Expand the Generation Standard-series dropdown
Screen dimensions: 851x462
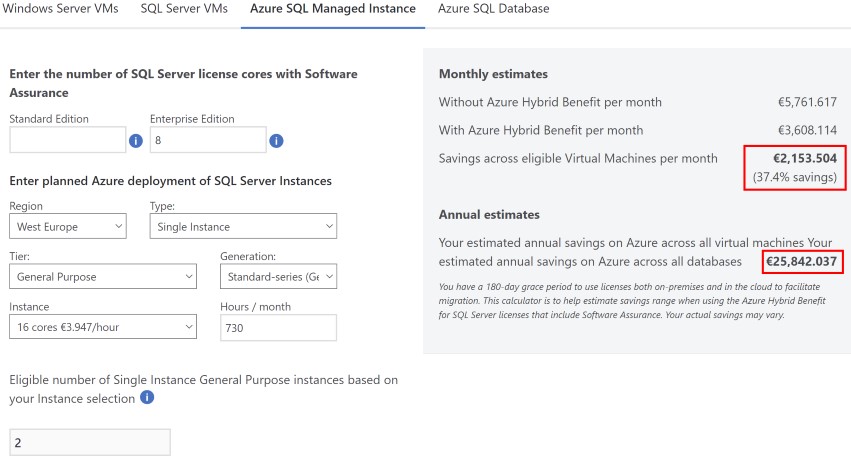click(278, 277)
